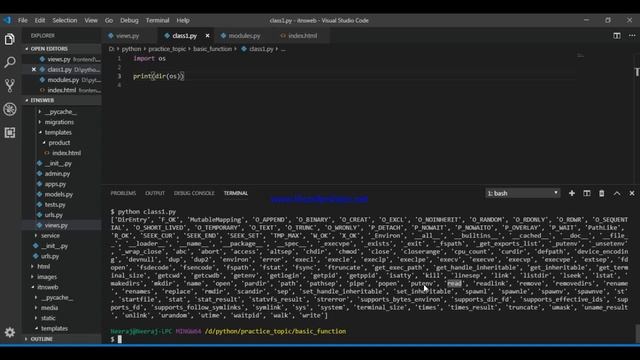Screen dimensions: 640x360
Task: Click the VS Code logo icon
Action: pyautogui.click(x=7, y=20)
